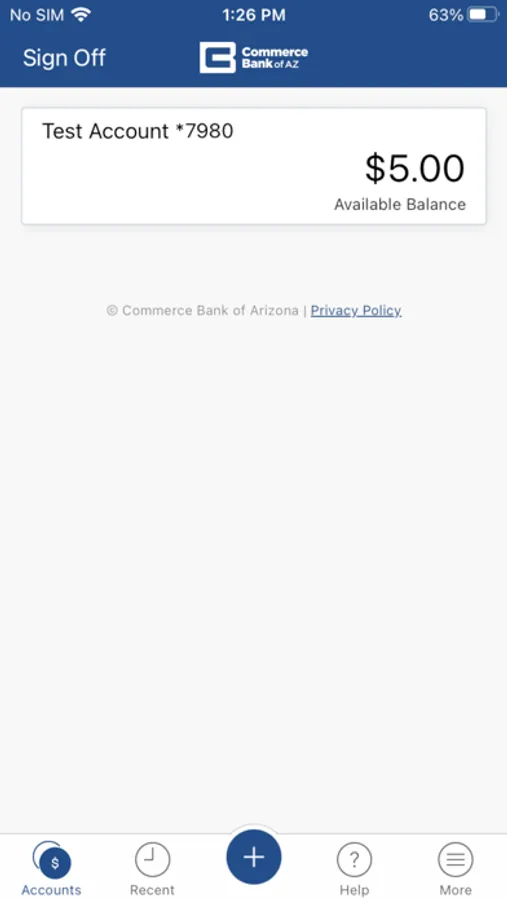The width and height of the screenshot is (507, 900).
Task: Open the Recent clock icon
Action: point(152,859)
